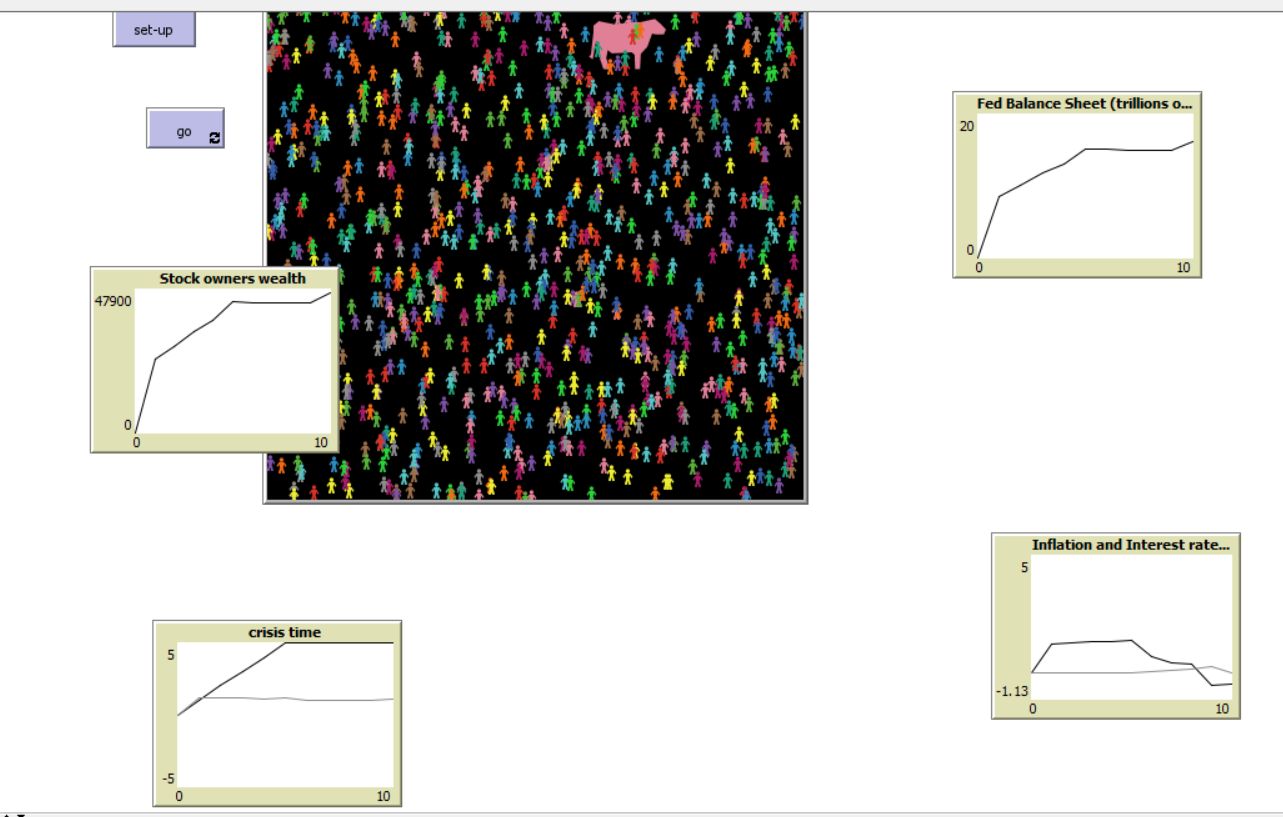Click the -1.13 y-axis minimum label
Screen dimensions: 1283x817
(1011, 691)
